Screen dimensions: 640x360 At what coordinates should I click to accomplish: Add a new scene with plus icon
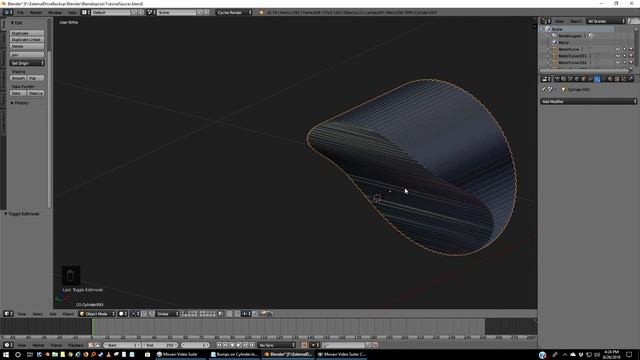click(200, 12)
